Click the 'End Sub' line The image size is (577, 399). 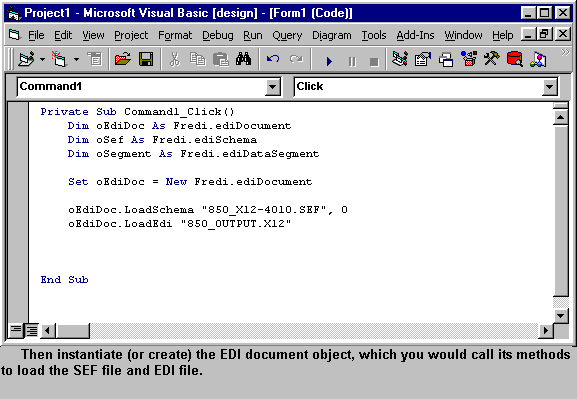click(x=64, y=279)
